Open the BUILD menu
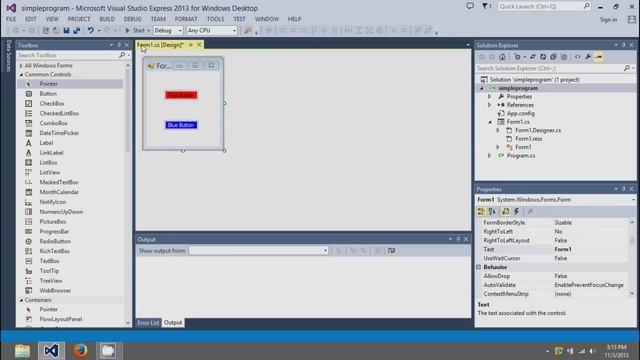 coord(107,19)
